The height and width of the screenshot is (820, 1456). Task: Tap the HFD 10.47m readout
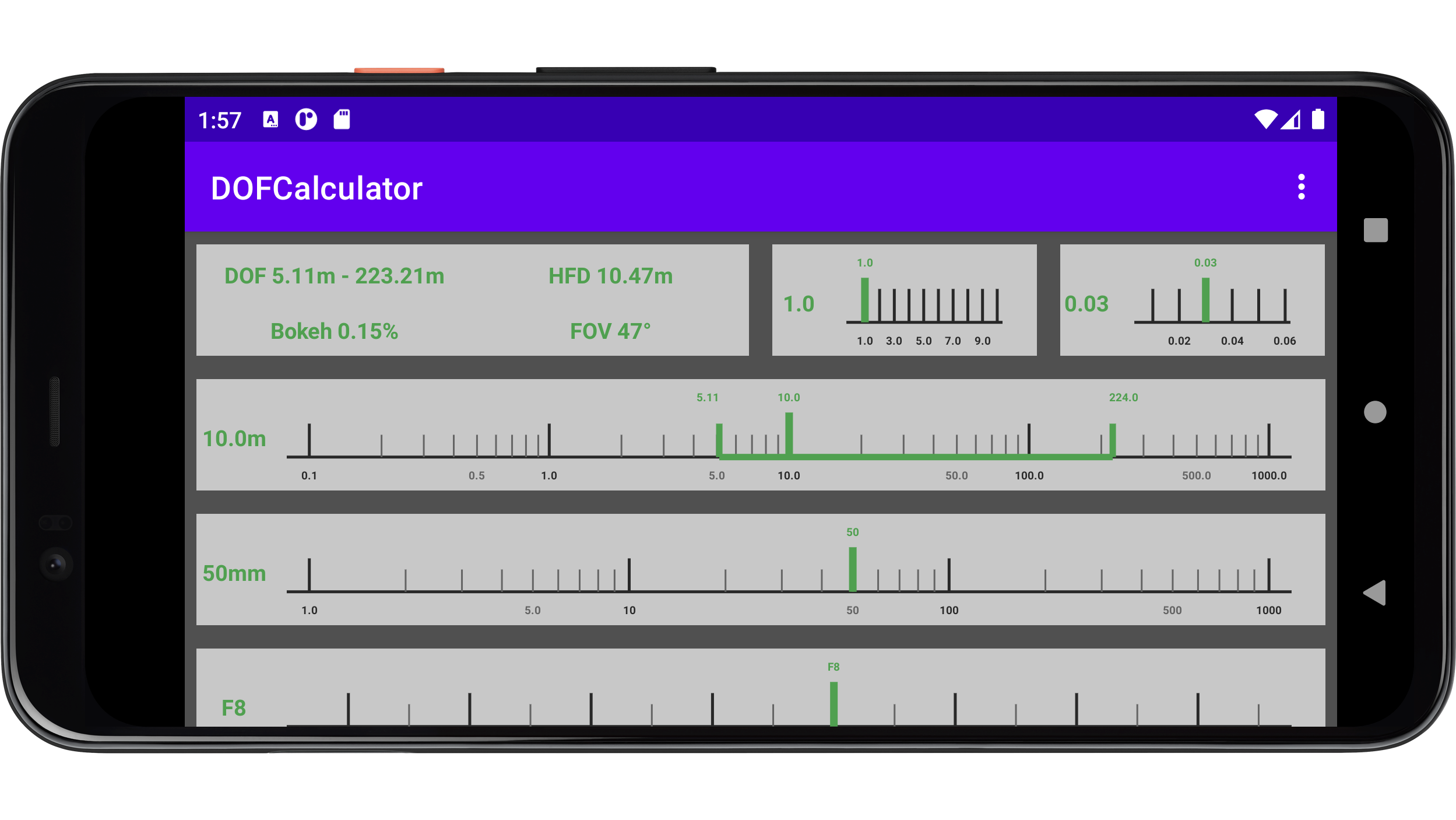pyautogui.click(x=610, y=276)
